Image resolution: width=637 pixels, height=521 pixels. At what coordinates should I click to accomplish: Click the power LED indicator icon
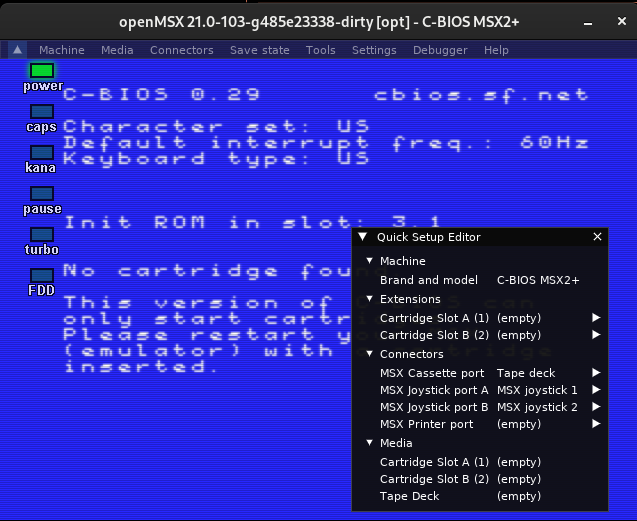pyautogui.click(x=42, y=70)
